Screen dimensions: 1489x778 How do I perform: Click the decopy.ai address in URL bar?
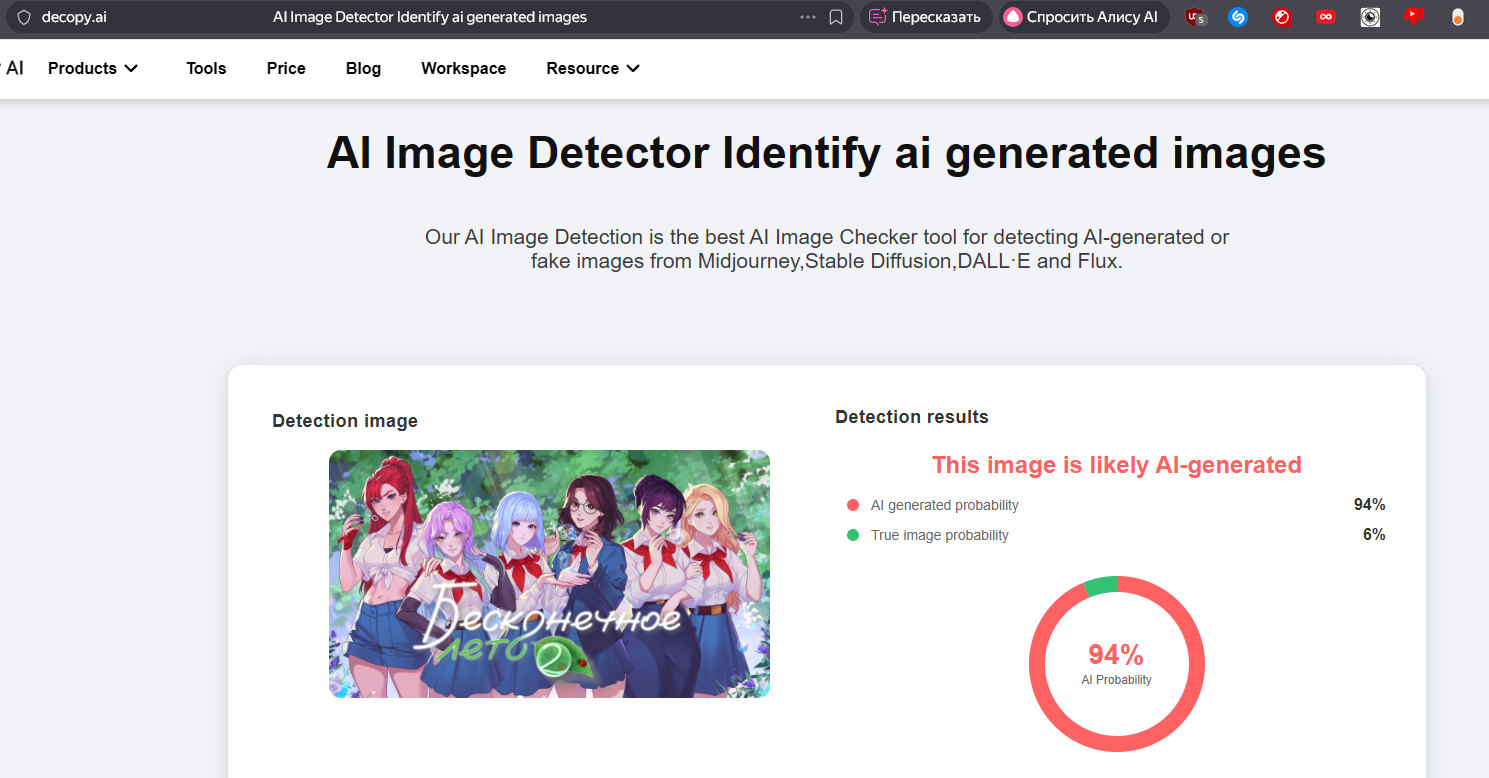(x=74, y=17)
